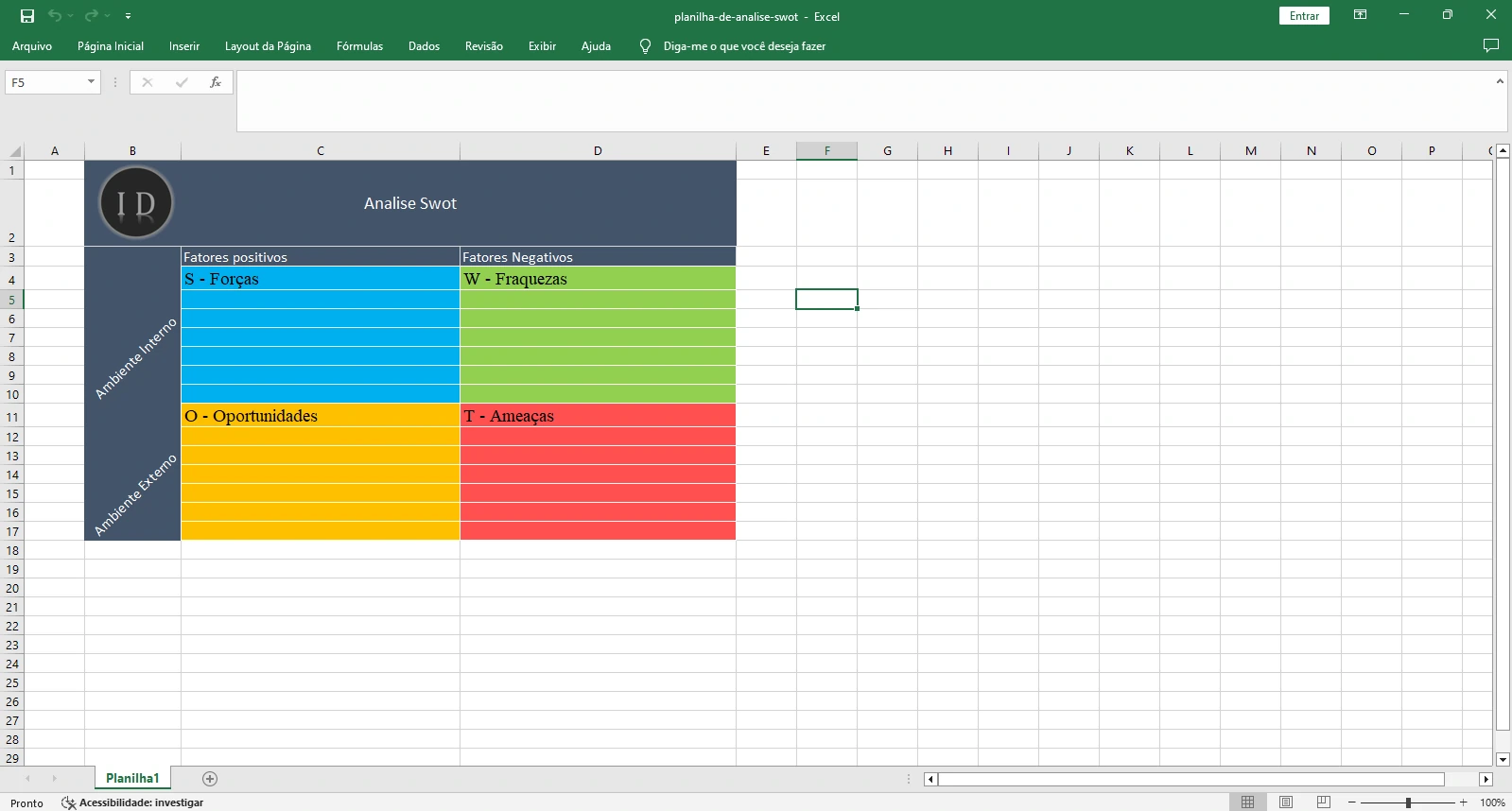
Task: Click the horizontal scrollbar thumb
Action: [x=1190, y=779]
